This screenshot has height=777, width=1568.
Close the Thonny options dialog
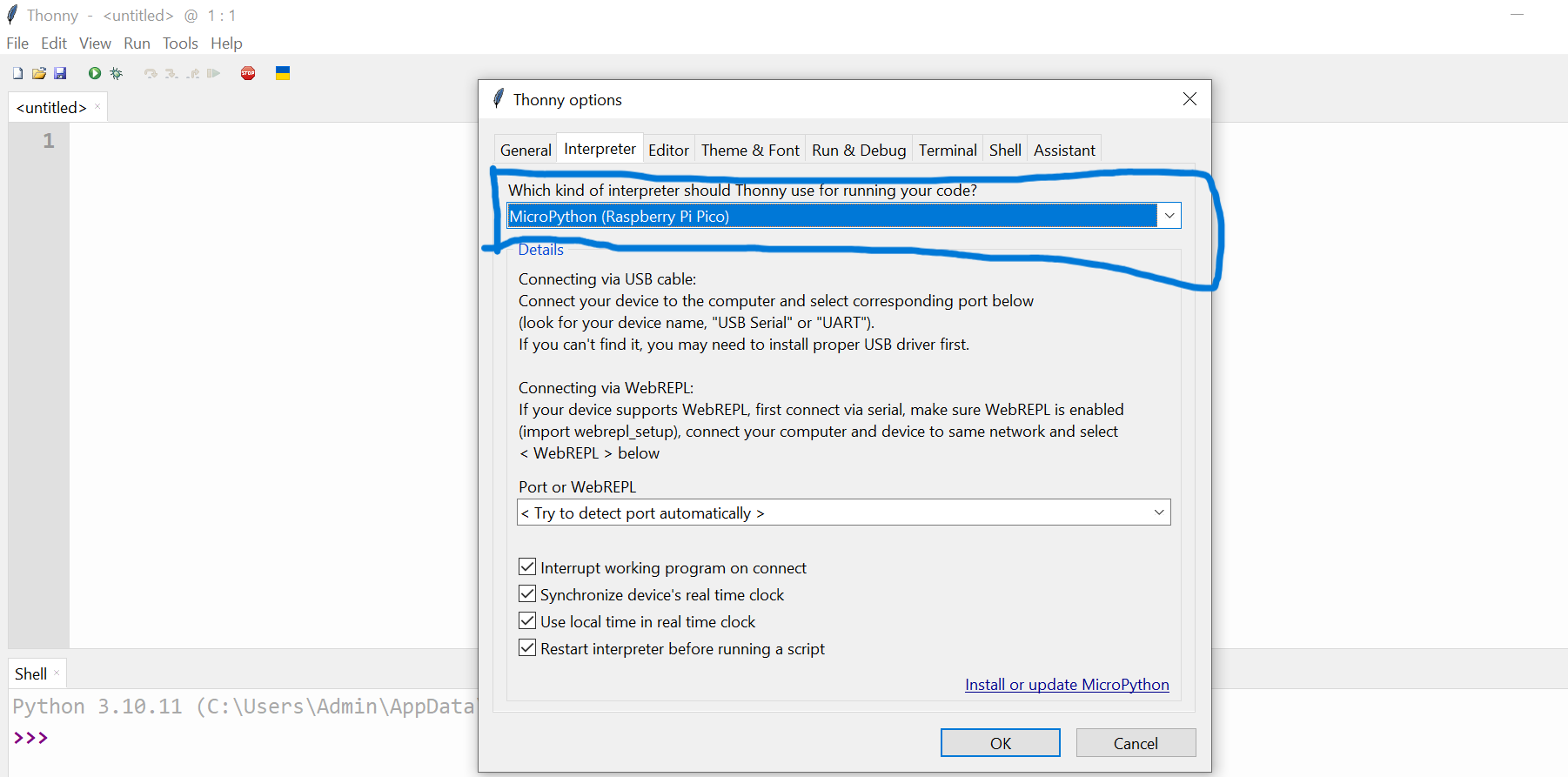point(1189,99)
